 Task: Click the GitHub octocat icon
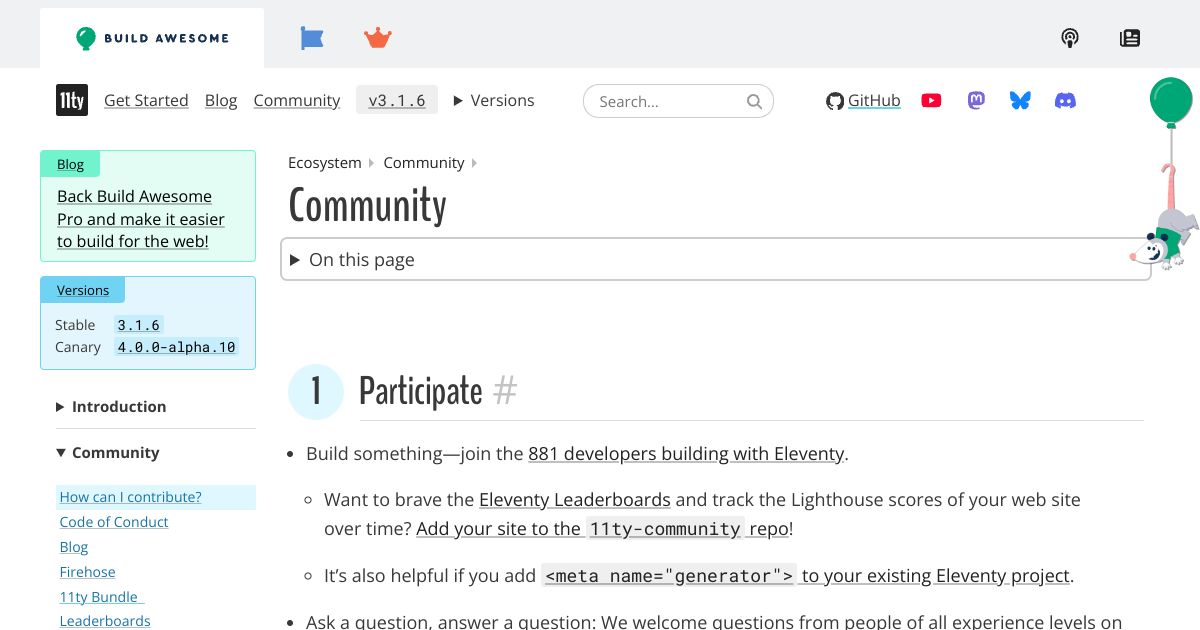coord(835,101)
